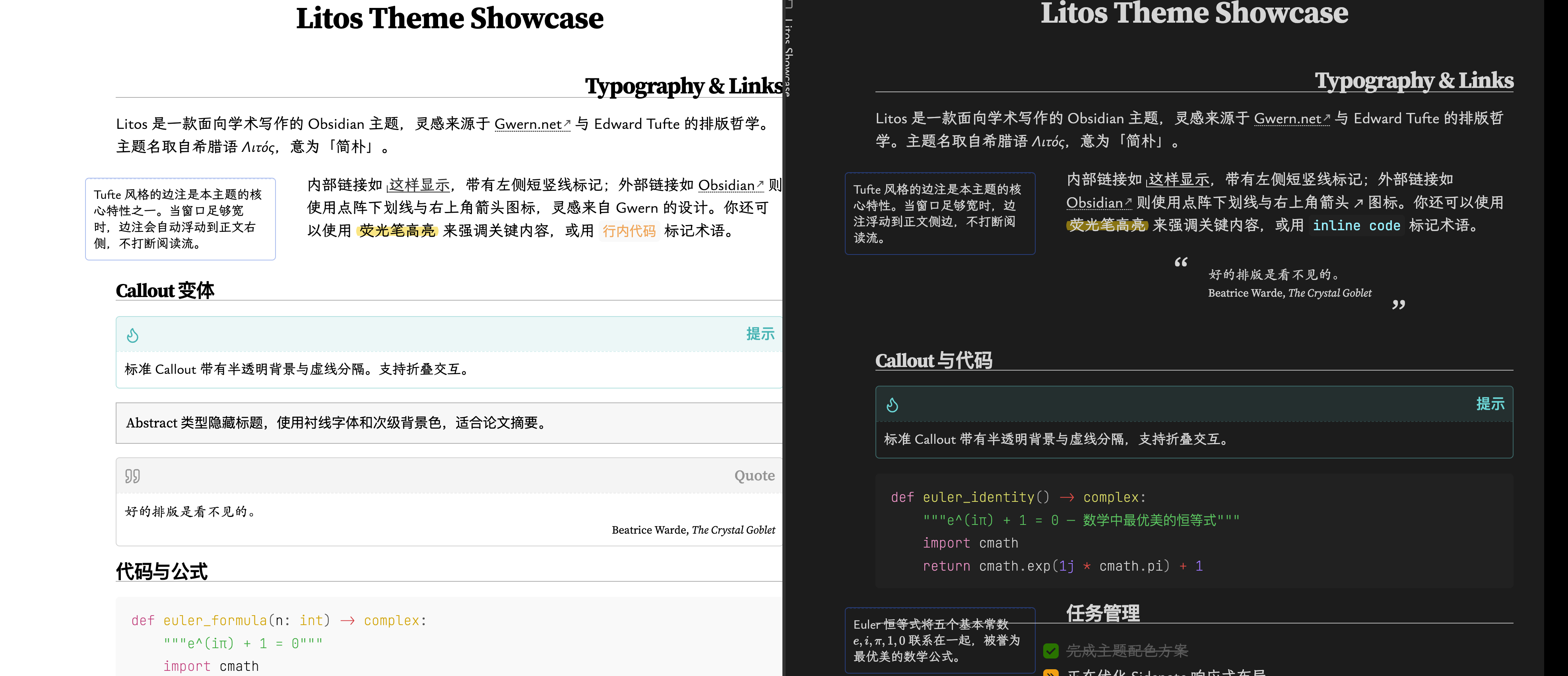The image size is (1568, 676).
Task: Click the file icon above vertical Litos Showcase tab
Action: point(789,4)
